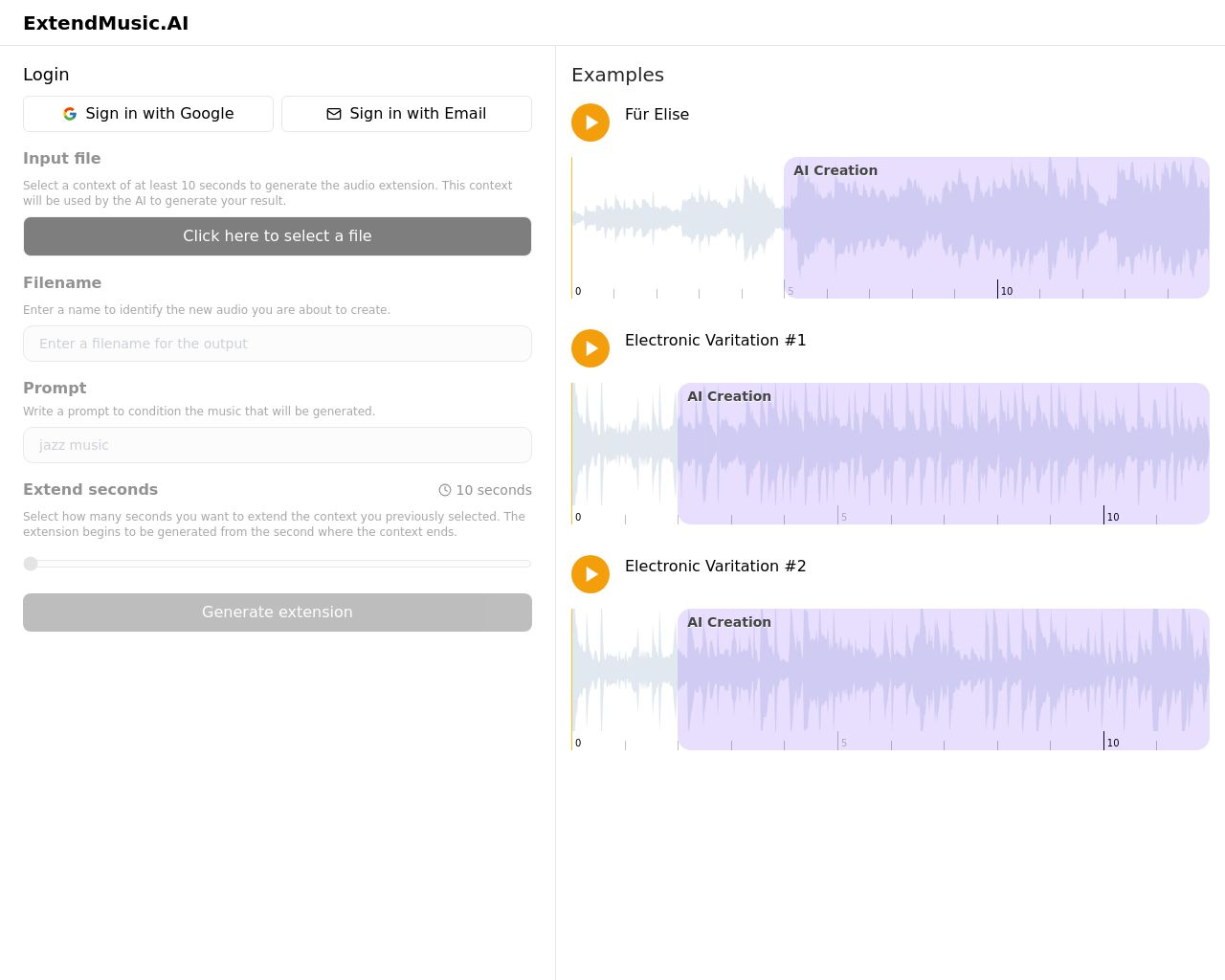Click the envelope icon in Email sign-in
Viewport: 1225px width, 980px height.
(334, 114)
